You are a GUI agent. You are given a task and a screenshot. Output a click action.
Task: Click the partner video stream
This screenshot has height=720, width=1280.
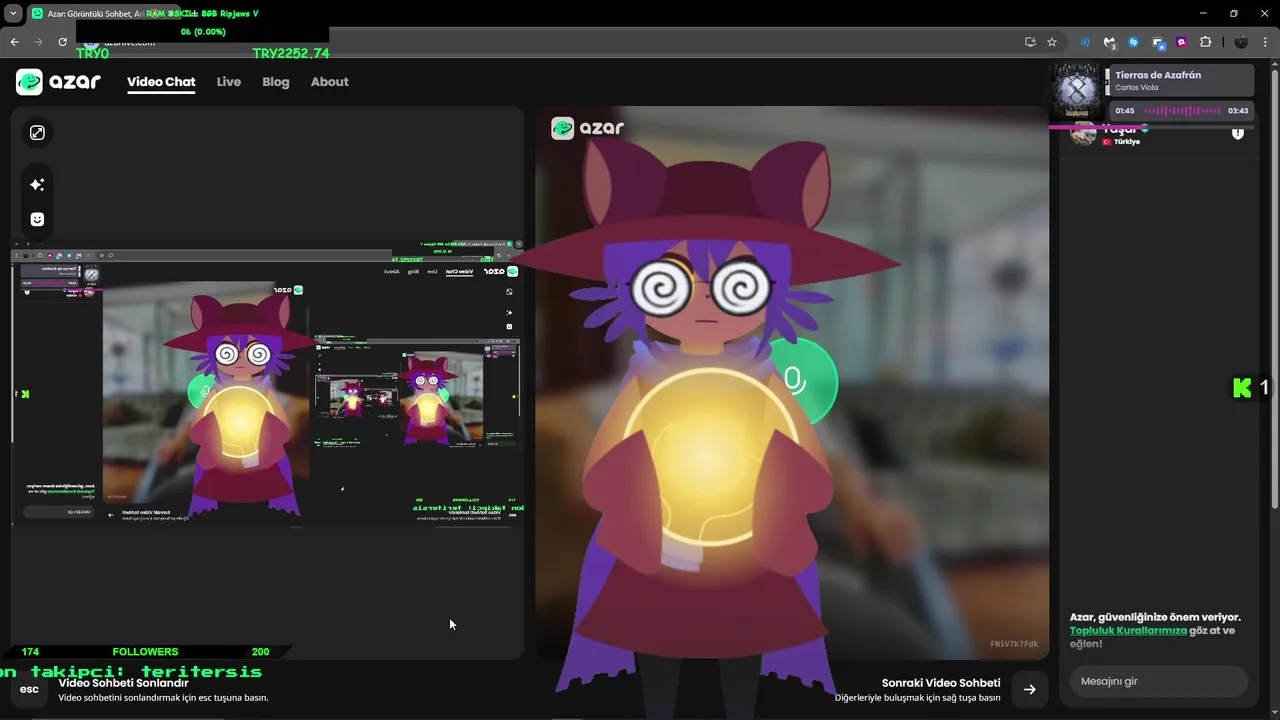(x=792, y=383)
